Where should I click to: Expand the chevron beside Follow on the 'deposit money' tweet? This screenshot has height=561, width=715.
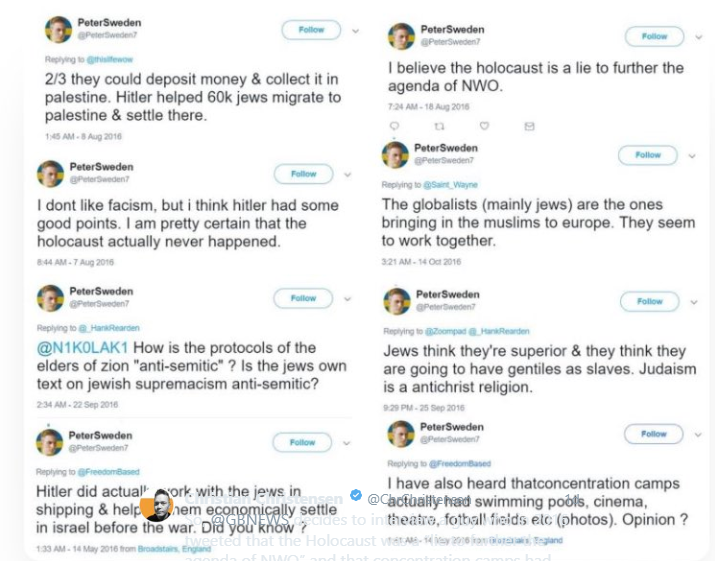click(355, 30)
